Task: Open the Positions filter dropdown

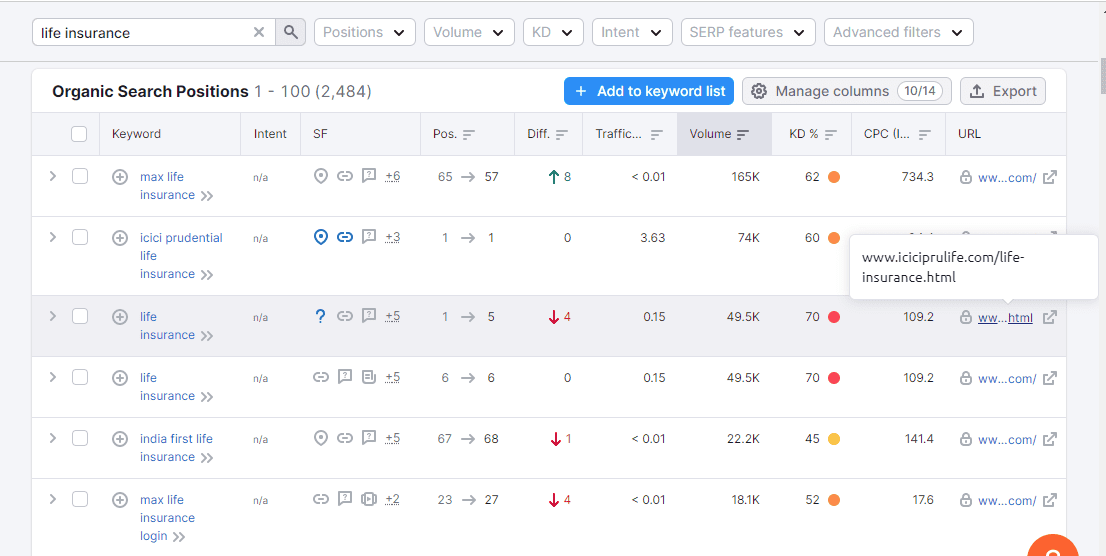Action: [365, 32]
